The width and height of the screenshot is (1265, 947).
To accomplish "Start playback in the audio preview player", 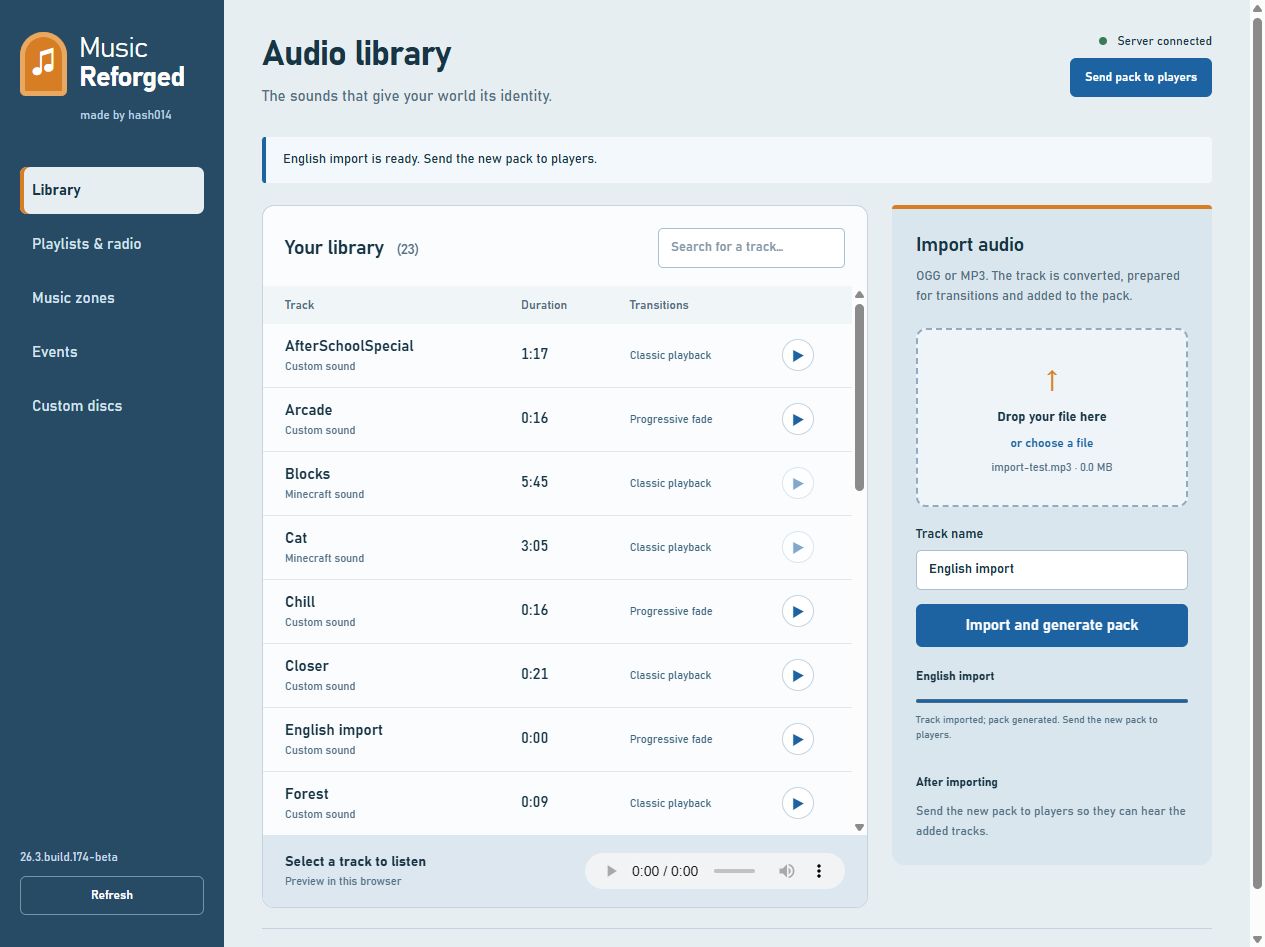I will [x=612, y=871].
